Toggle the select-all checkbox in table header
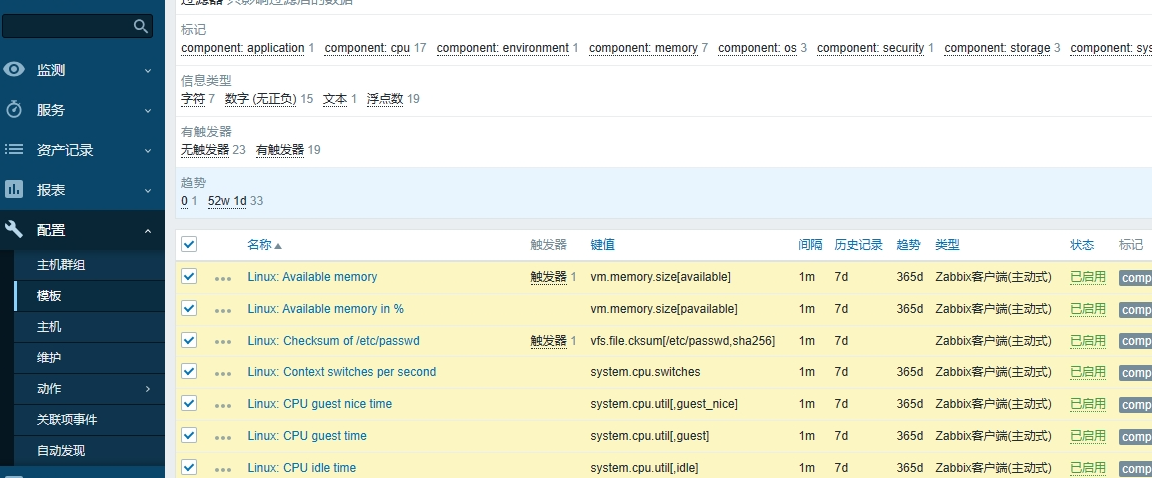Screen dimensions: 1152x478 point(189,244)
